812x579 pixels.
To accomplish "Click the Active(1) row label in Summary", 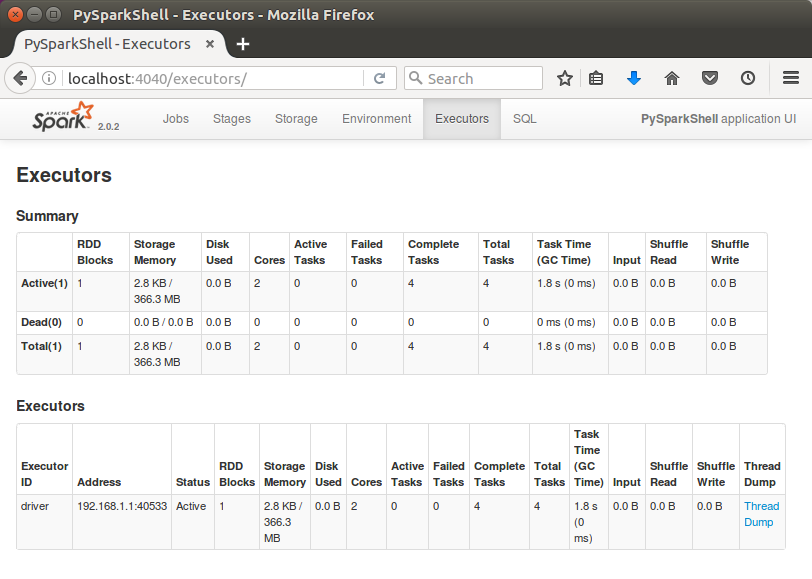I will 45,283.
